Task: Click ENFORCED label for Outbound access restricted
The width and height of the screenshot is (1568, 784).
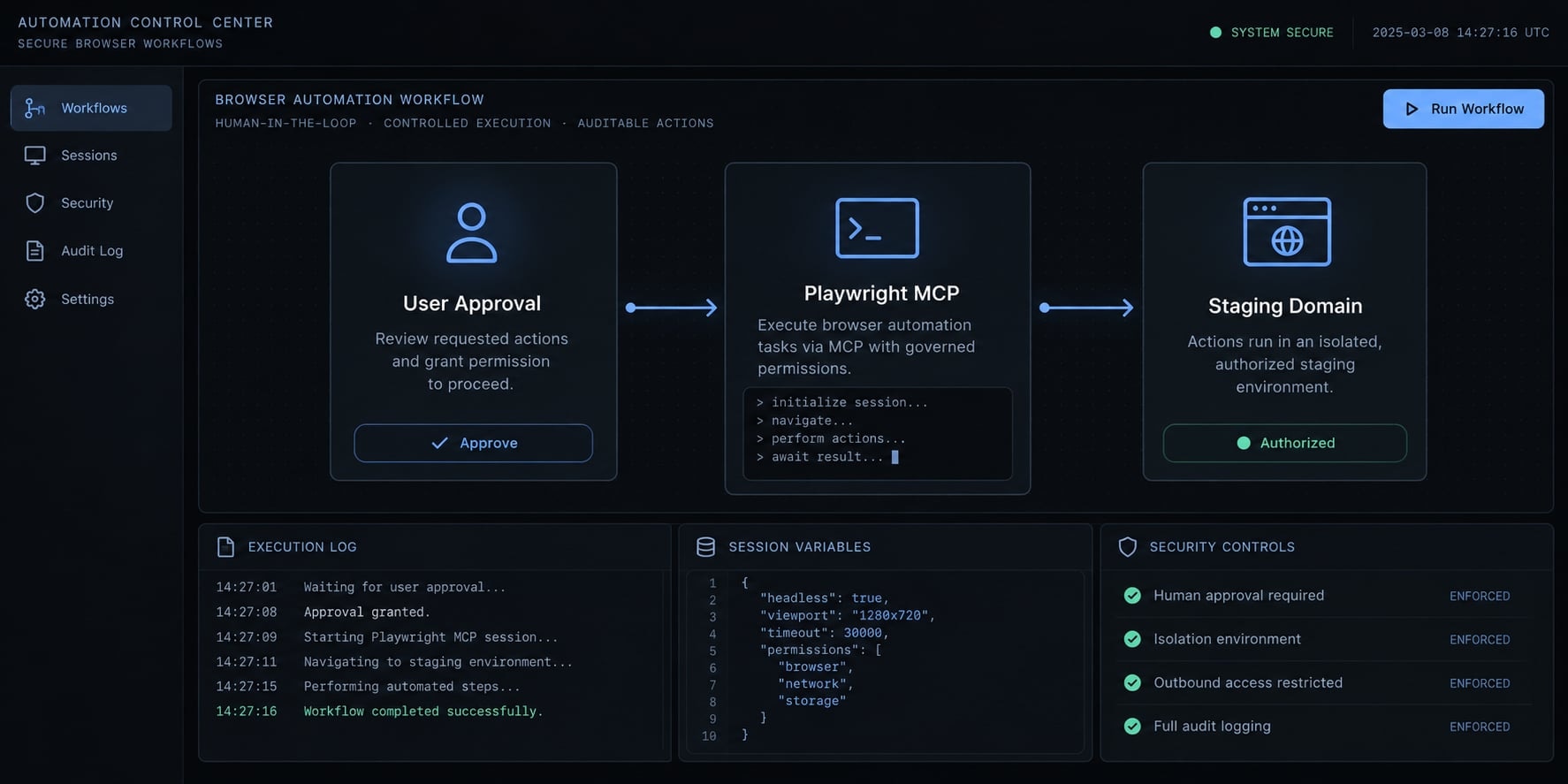Action: point(1480,683)
